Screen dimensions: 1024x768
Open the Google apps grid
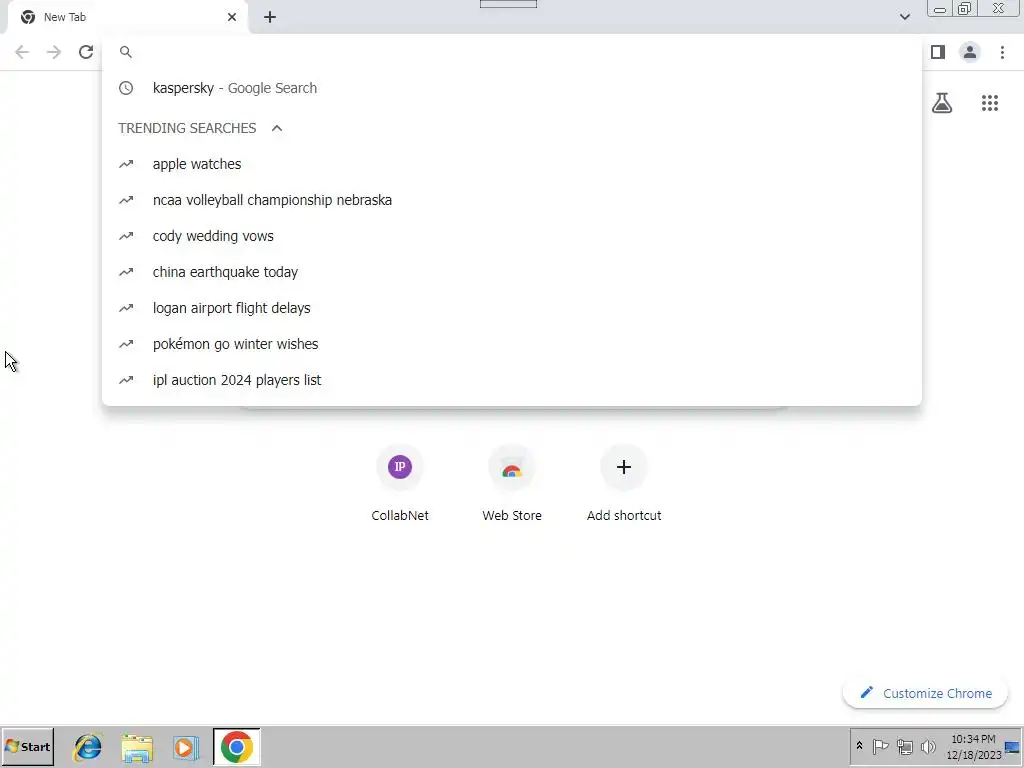990,103
